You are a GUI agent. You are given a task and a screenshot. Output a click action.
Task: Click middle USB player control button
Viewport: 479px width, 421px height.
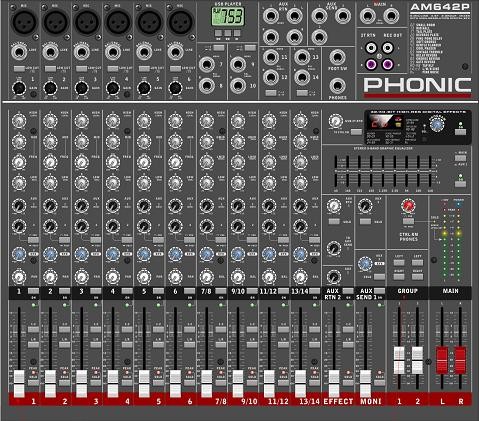pos(228,33)
